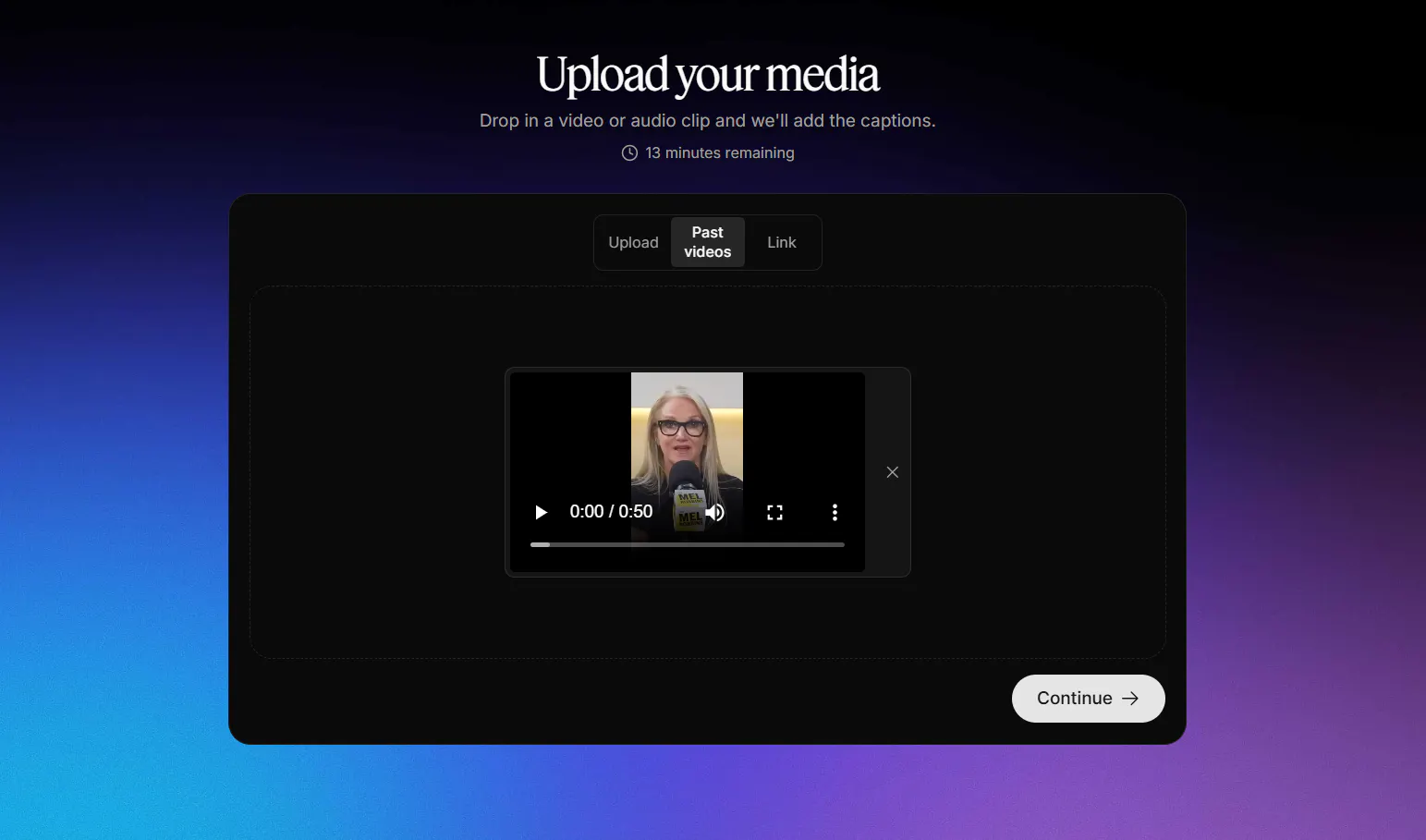Mute the video volume speaker icon
This screenshot has height=840, width=1426.
click(714, 512)
